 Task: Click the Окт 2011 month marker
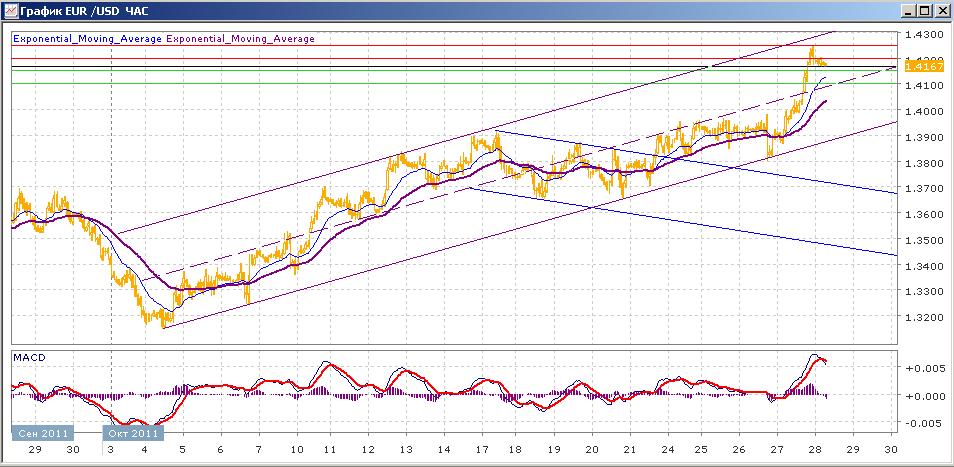[x=133, y=434]
